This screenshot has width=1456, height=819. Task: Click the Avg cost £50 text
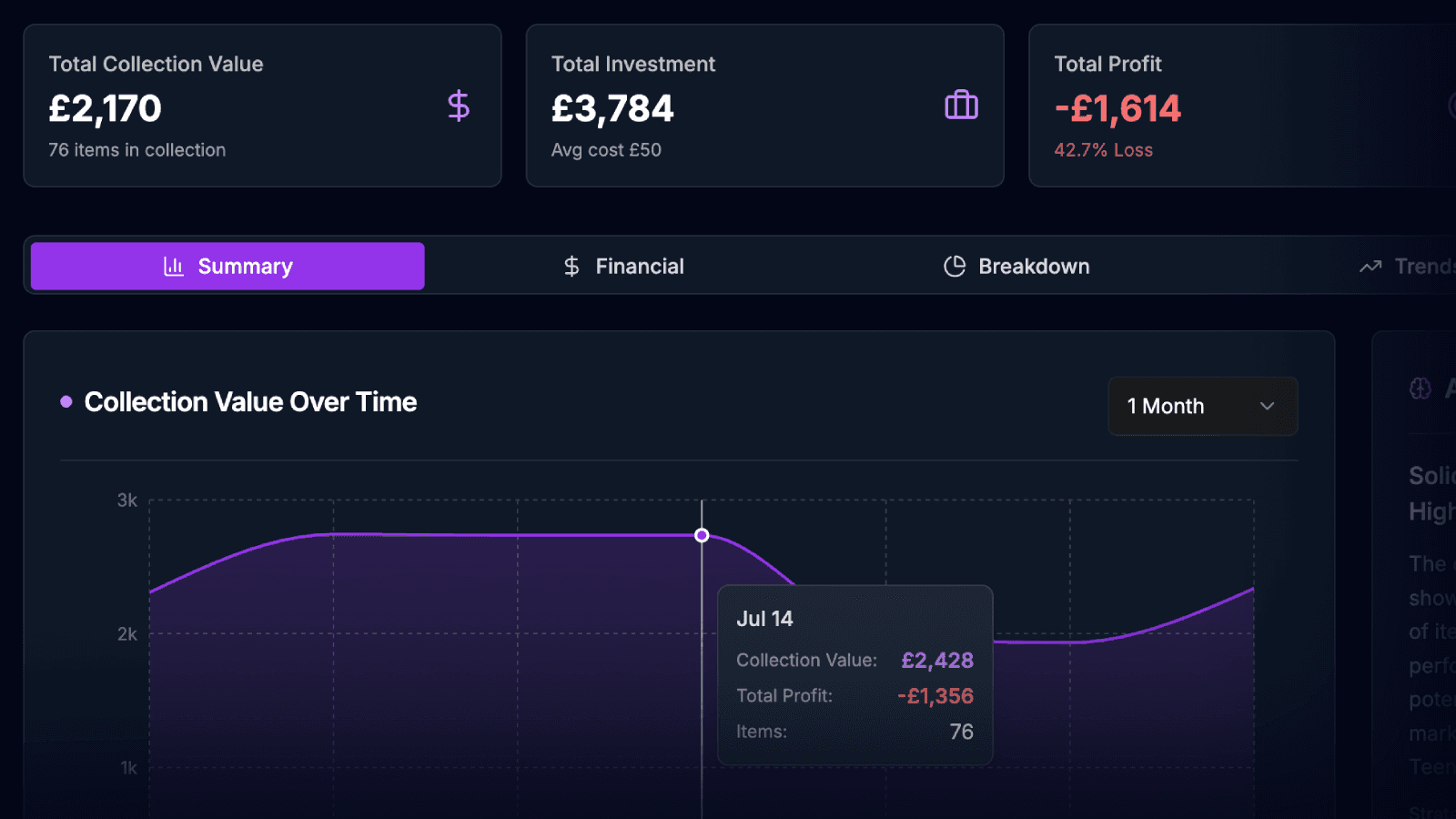[x=606, y=150]
